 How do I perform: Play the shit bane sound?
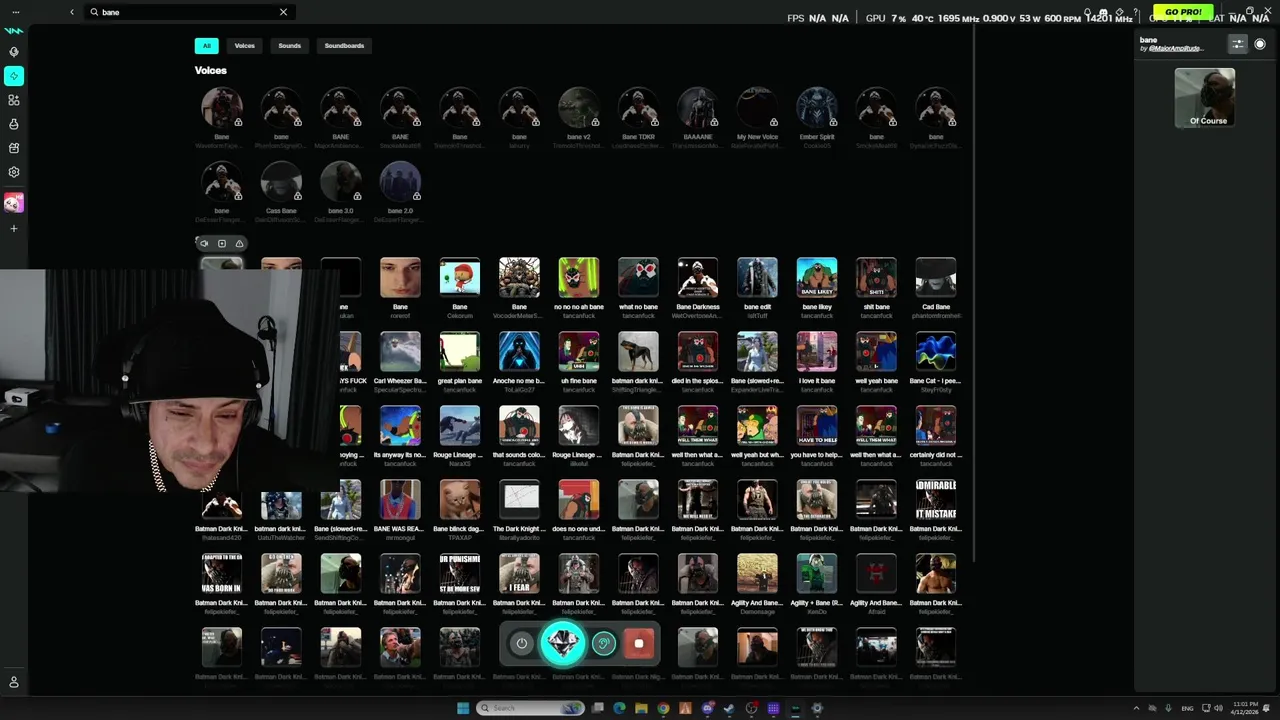point(876,278)
